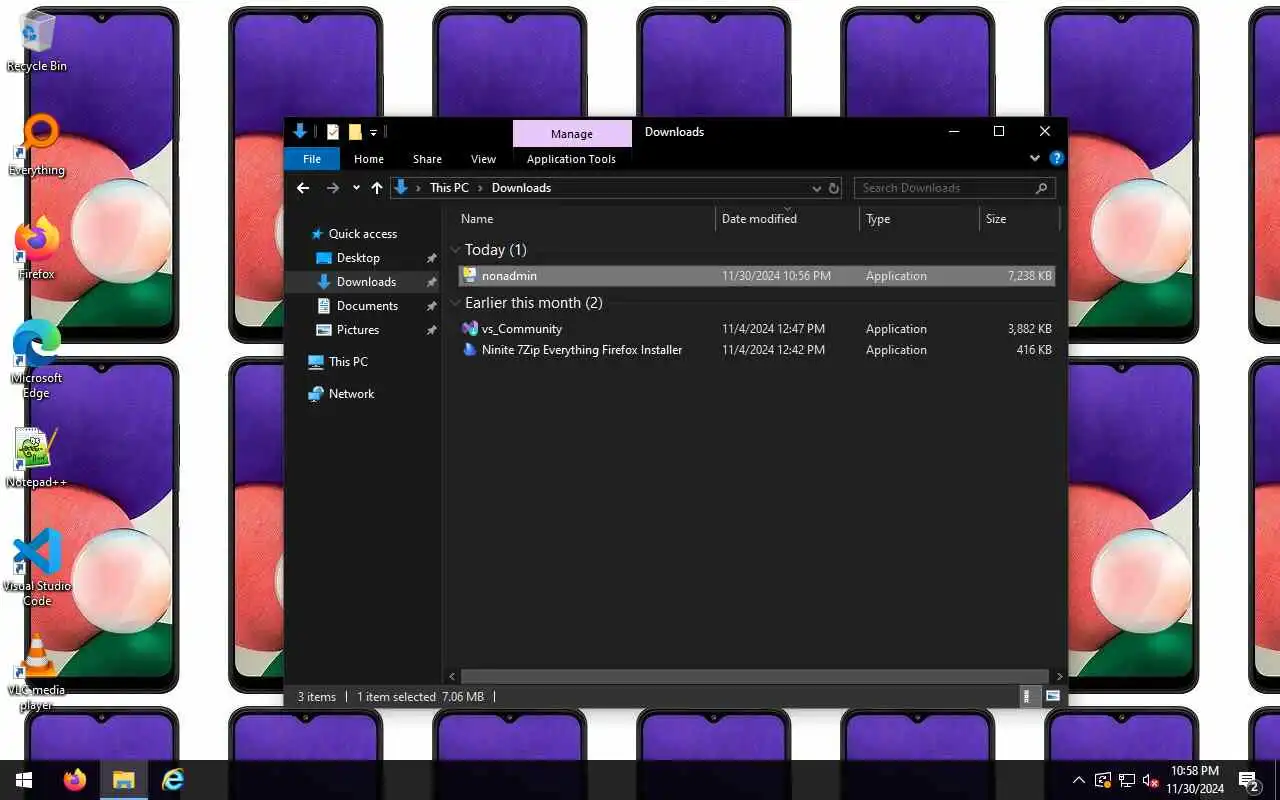Click the horizontal scrollbar track
The image size is (1280, 800).
coord(755,676)
